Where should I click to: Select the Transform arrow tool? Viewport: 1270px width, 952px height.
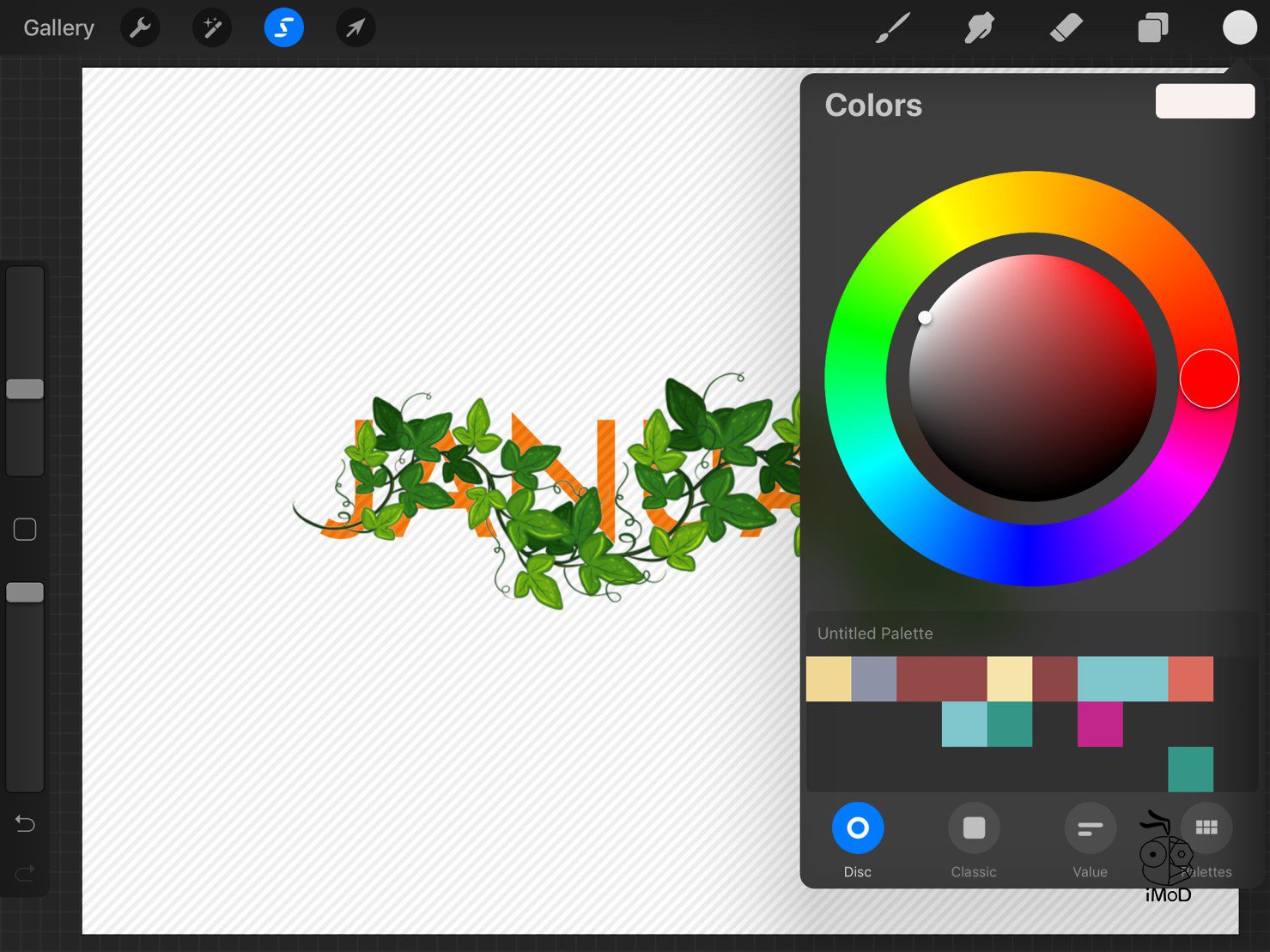click(355, 28)
